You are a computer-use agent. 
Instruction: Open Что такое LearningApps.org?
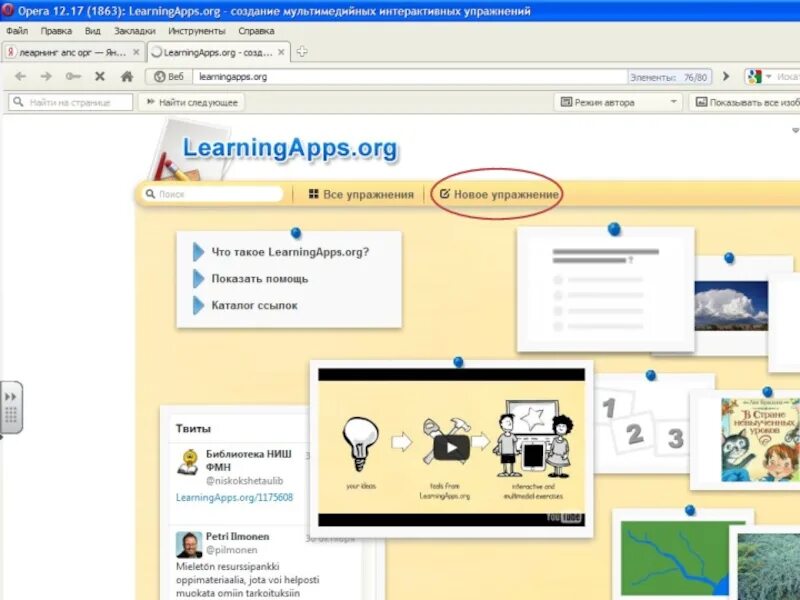pyautogui.click(x=290, y=252)
